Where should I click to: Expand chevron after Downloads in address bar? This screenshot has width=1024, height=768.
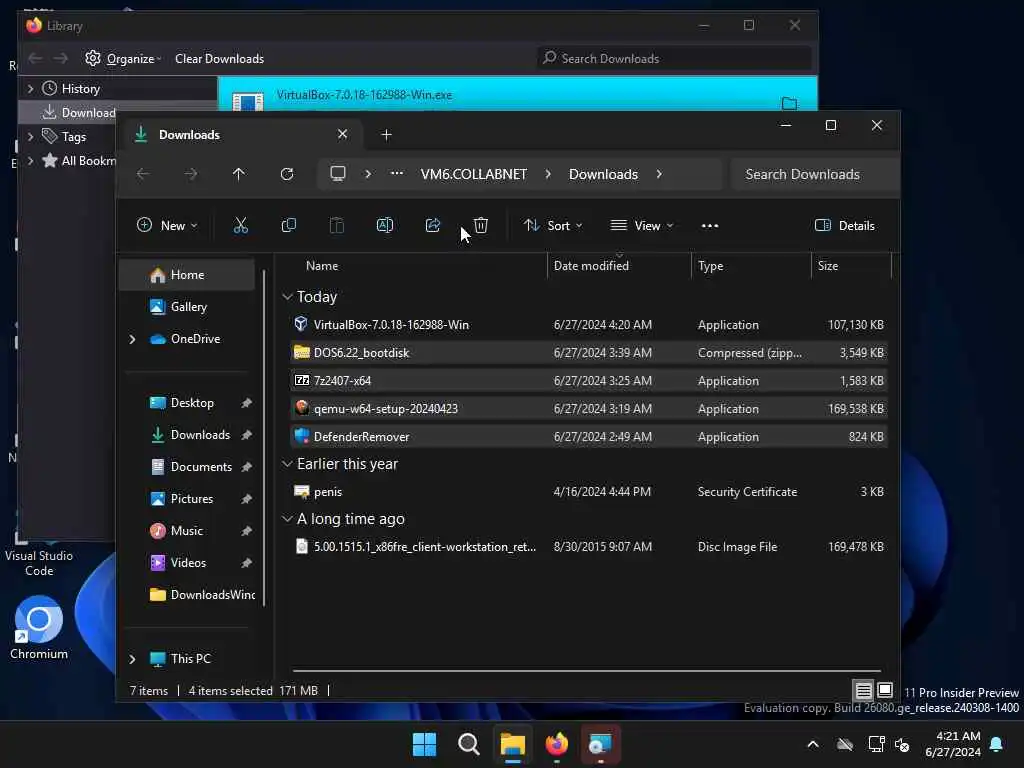coord(659,174)
